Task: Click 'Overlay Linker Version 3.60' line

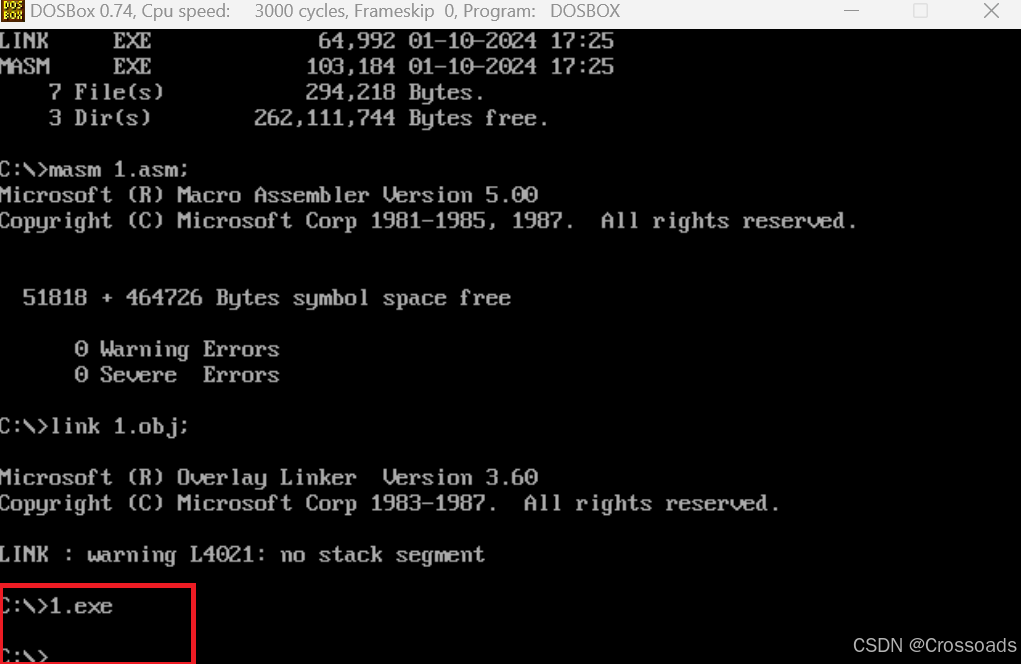Action: point(269,477)
